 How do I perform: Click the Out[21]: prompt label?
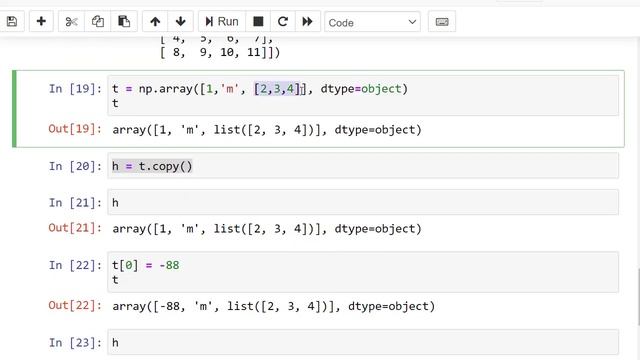pyautogui.click(x=75, y=227)
